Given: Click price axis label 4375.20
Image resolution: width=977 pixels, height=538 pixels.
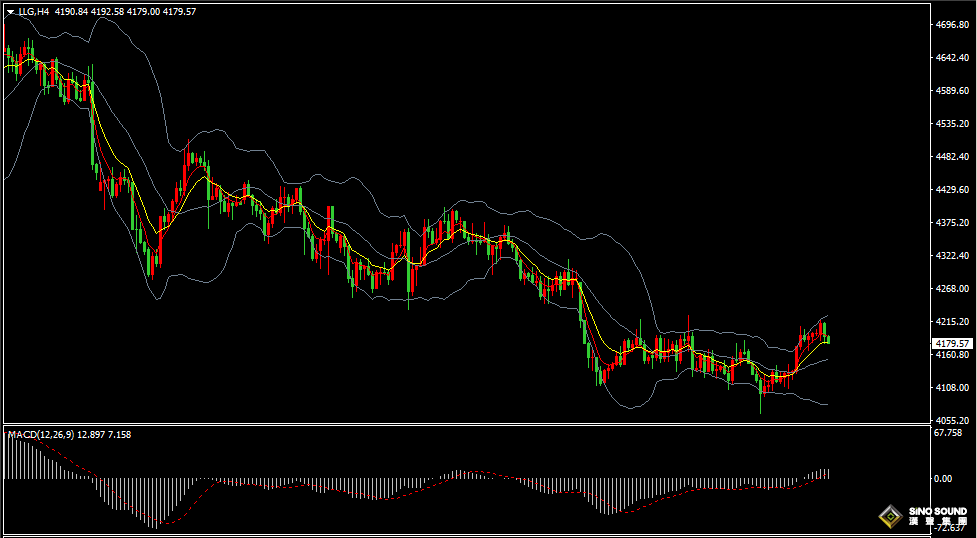Looking at the screenshot, I should [952, 222].
